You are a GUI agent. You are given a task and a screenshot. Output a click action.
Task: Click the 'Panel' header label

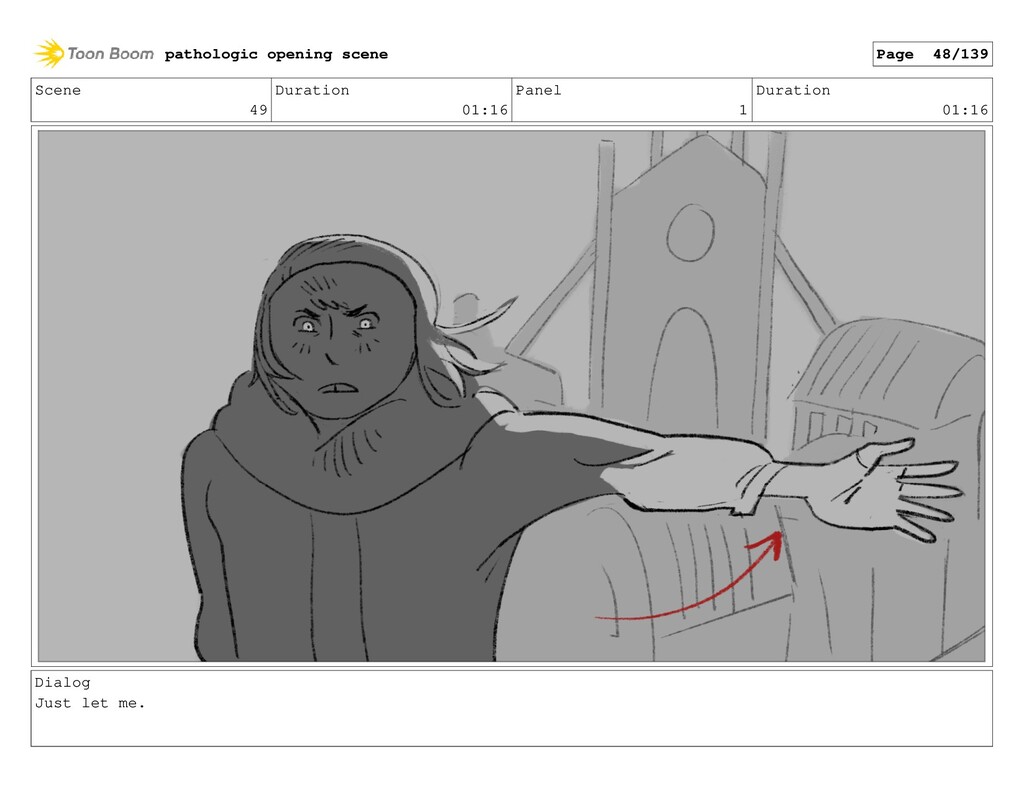coord(538,90)
